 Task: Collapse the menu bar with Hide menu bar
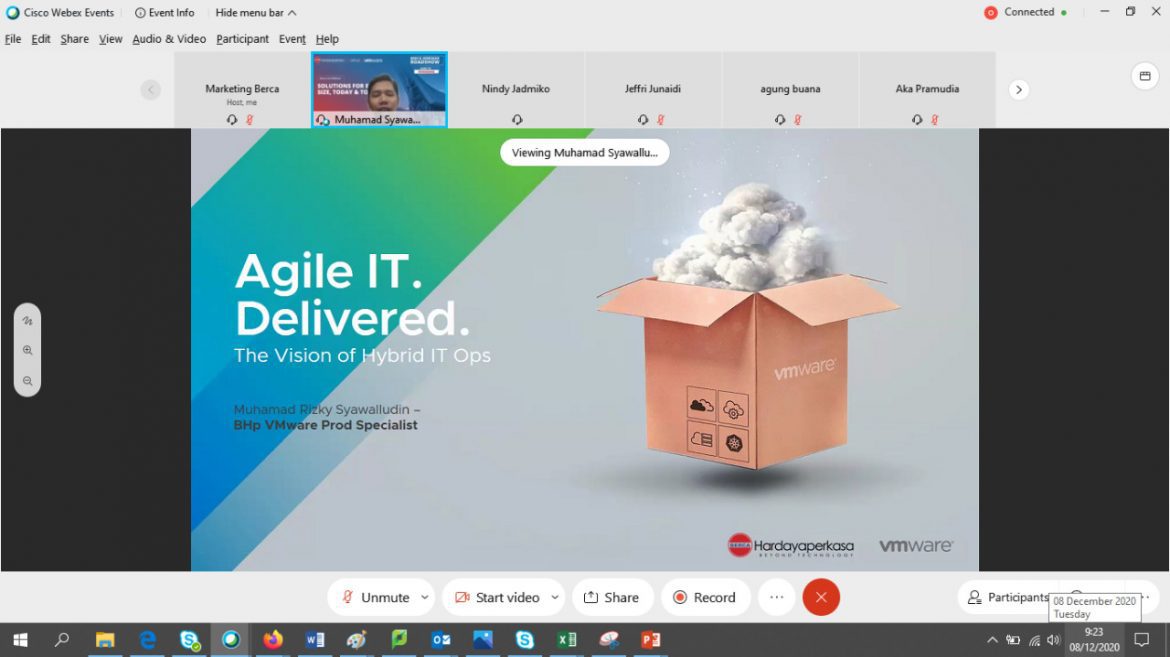click(x=256, y=13)
